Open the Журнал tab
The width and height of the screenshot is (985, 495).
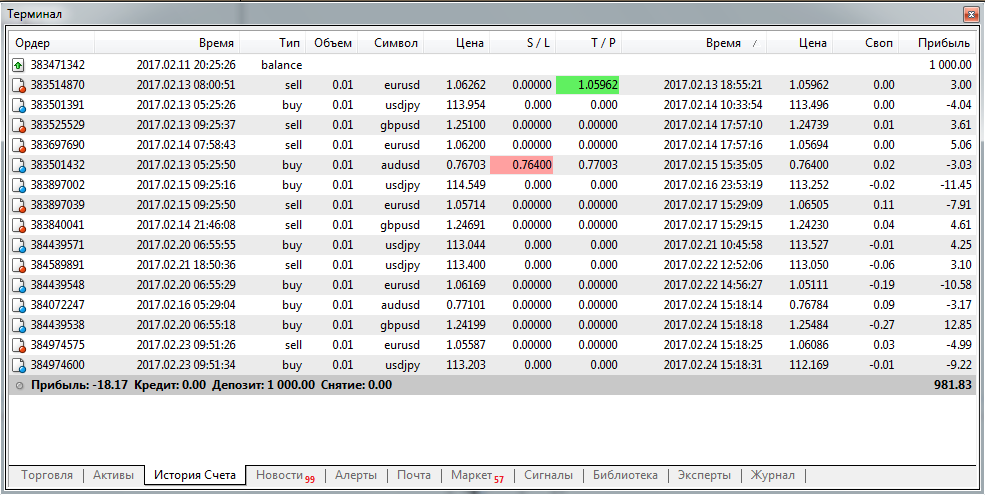pos(773,476)
